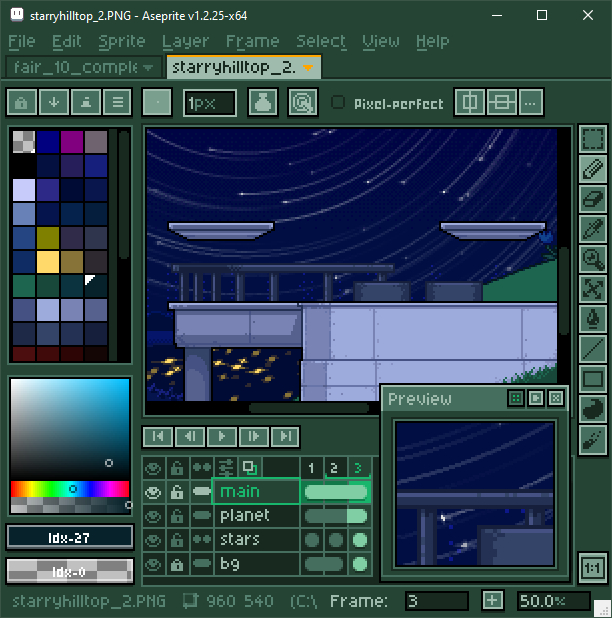Pick the yellow palette swatch

click(46, 262)
